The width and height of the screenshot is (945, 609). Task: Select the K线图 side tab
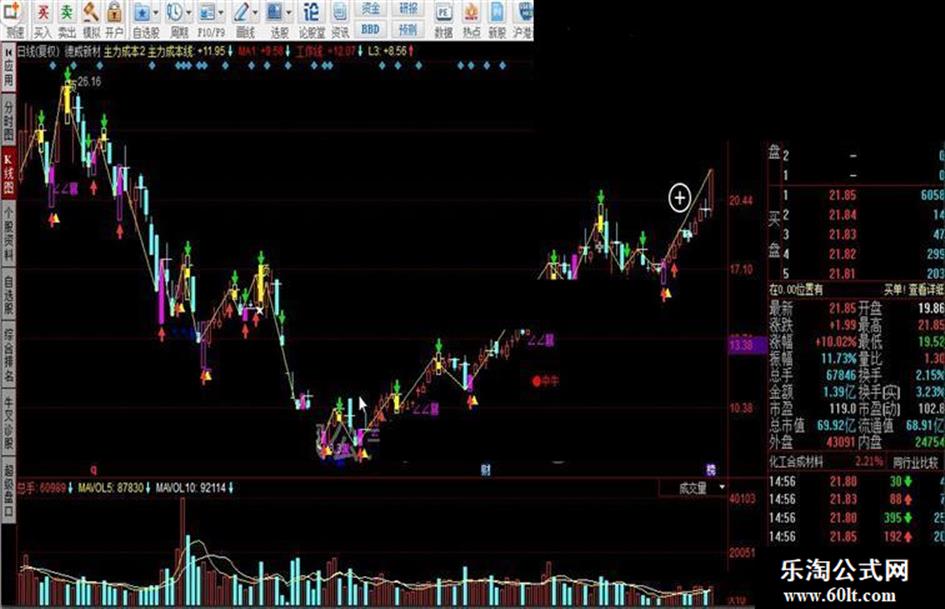click(8, 174)
